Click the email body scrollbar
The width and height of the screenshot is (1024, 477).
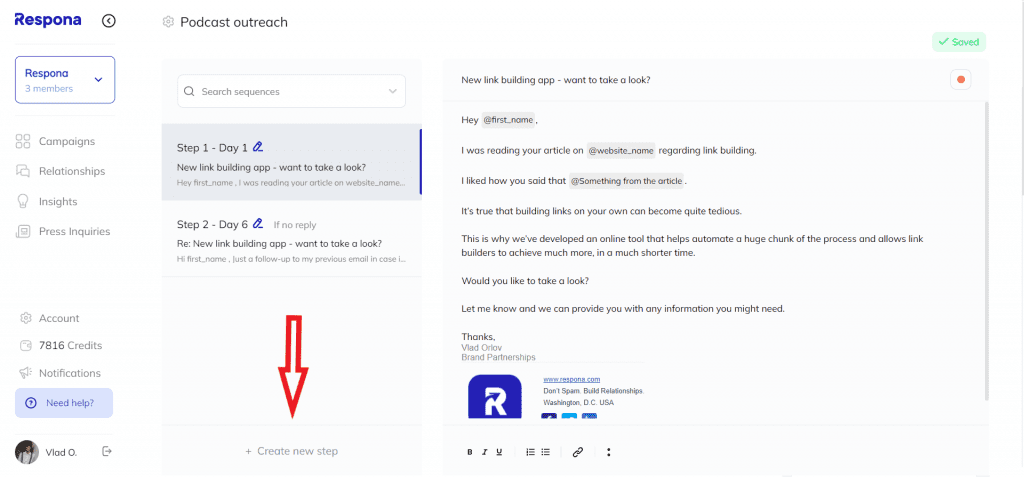(987, 250)
